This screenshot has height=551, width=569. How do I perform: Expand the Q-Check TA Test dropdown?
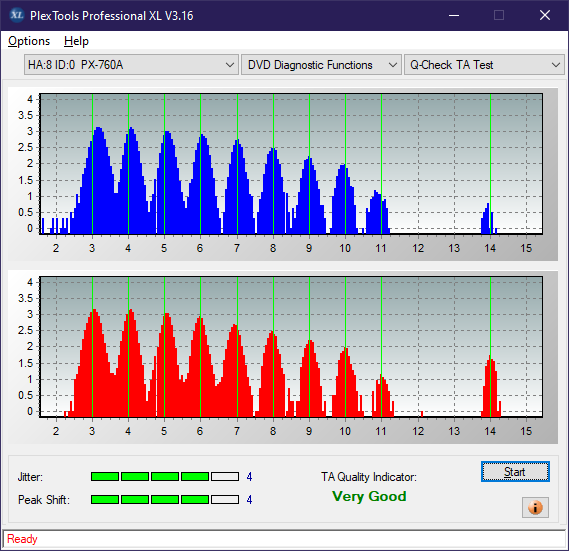(x=484, y=65)
